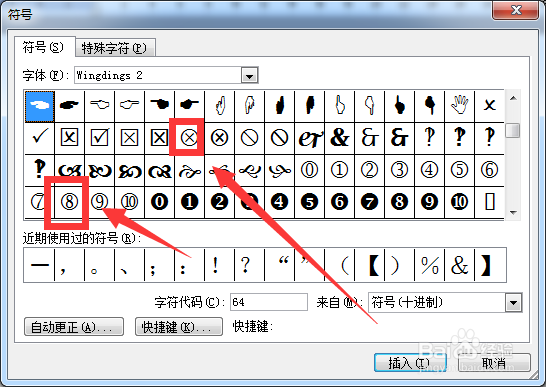Pick the recently used left bracket 【

point(369,265)
